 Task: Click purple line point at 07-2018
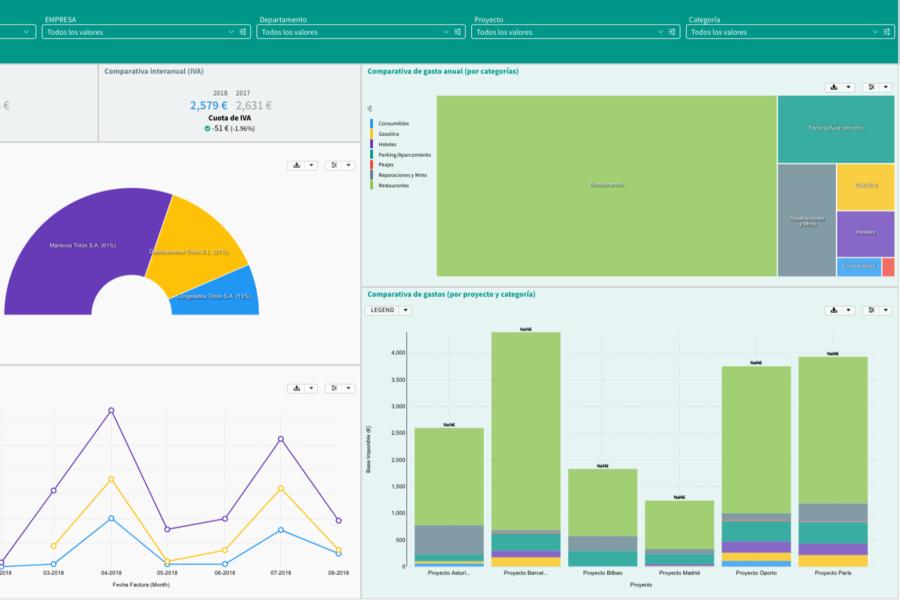[281, 439]
